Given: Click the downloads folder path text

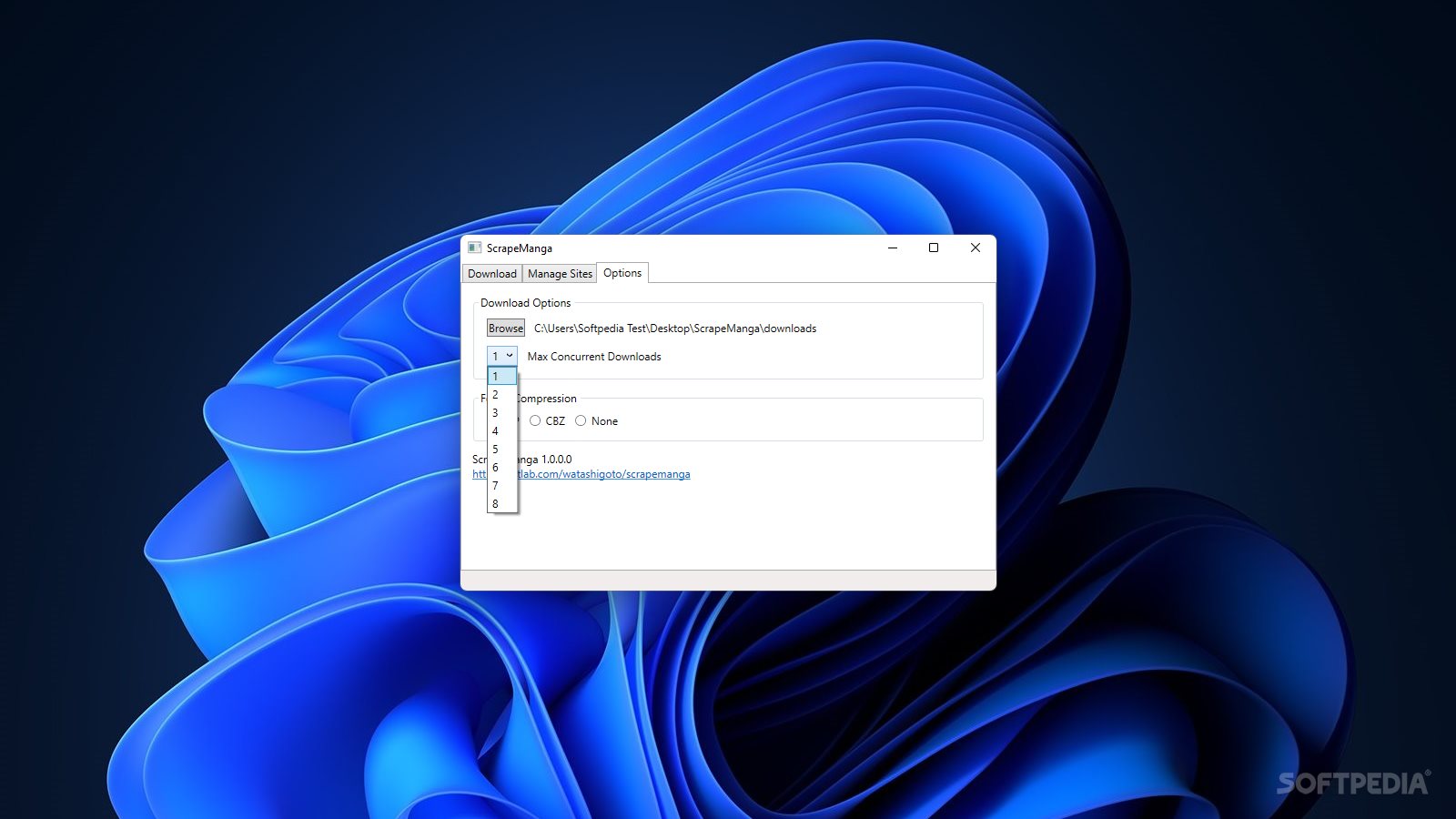Looking at the screenshot, I should tap(675, 329).
